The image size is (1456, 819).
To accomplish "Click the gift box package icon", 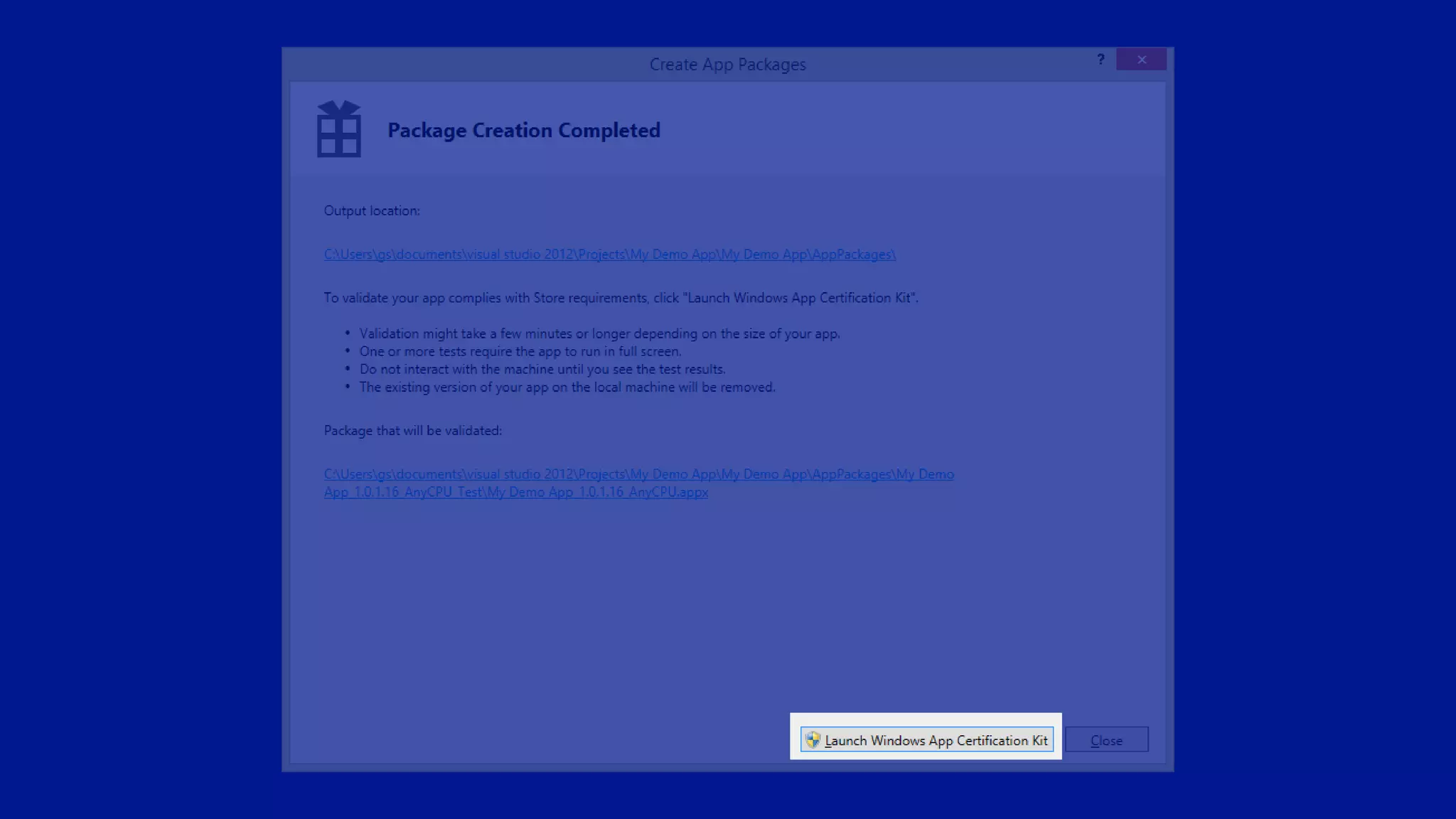I will [338, 129].
